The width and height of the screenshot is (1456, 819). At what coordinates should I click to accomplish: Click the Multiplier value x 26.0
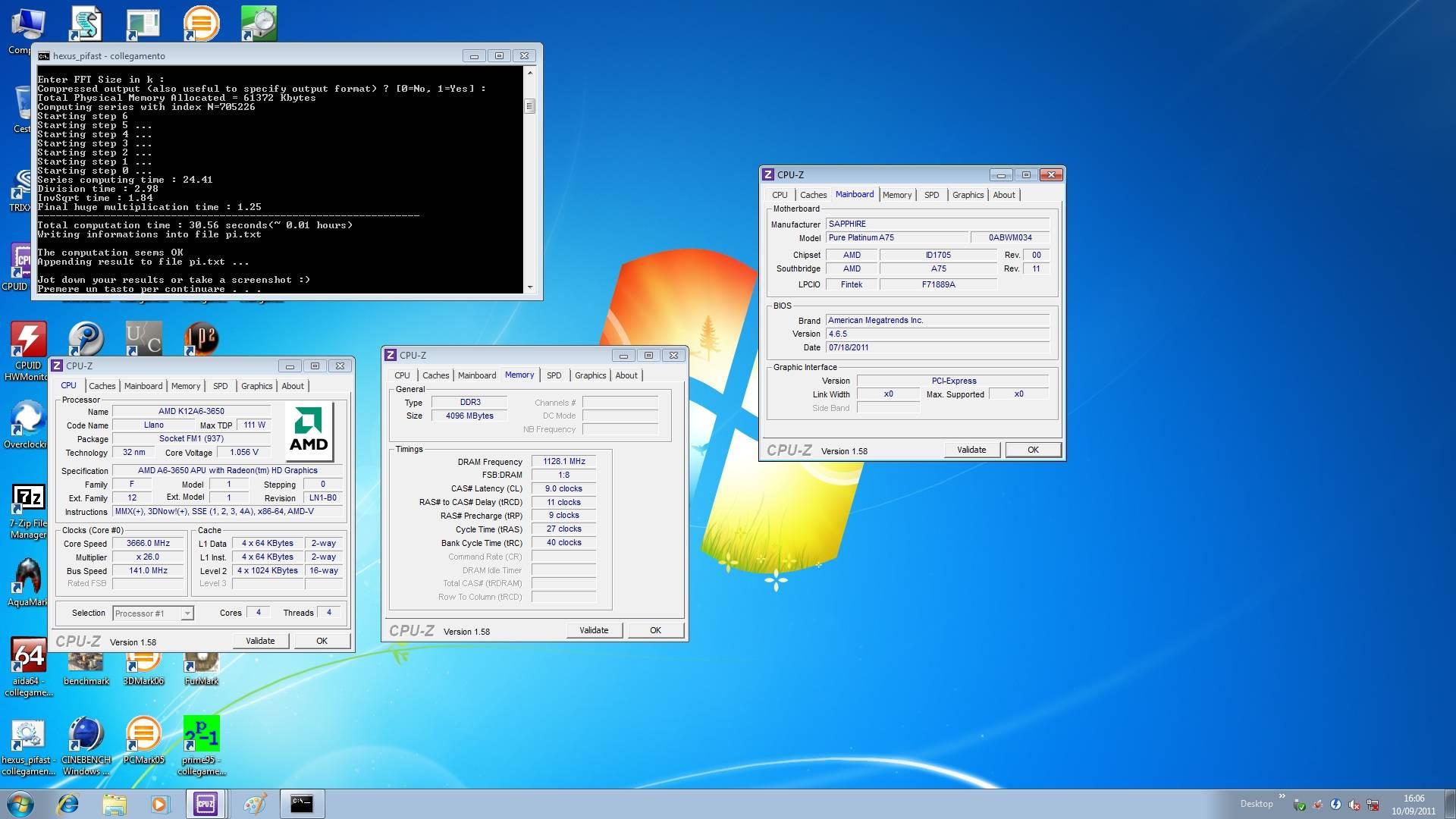tap(149, 557)
